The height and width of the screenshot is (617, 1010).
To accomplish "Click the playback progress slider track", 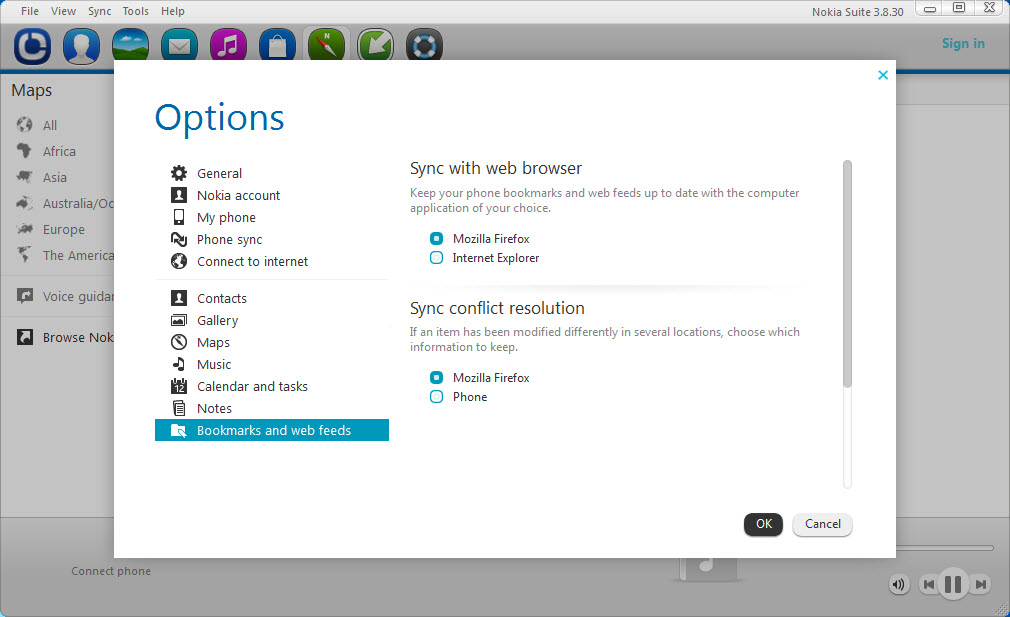I will [944, 548].
